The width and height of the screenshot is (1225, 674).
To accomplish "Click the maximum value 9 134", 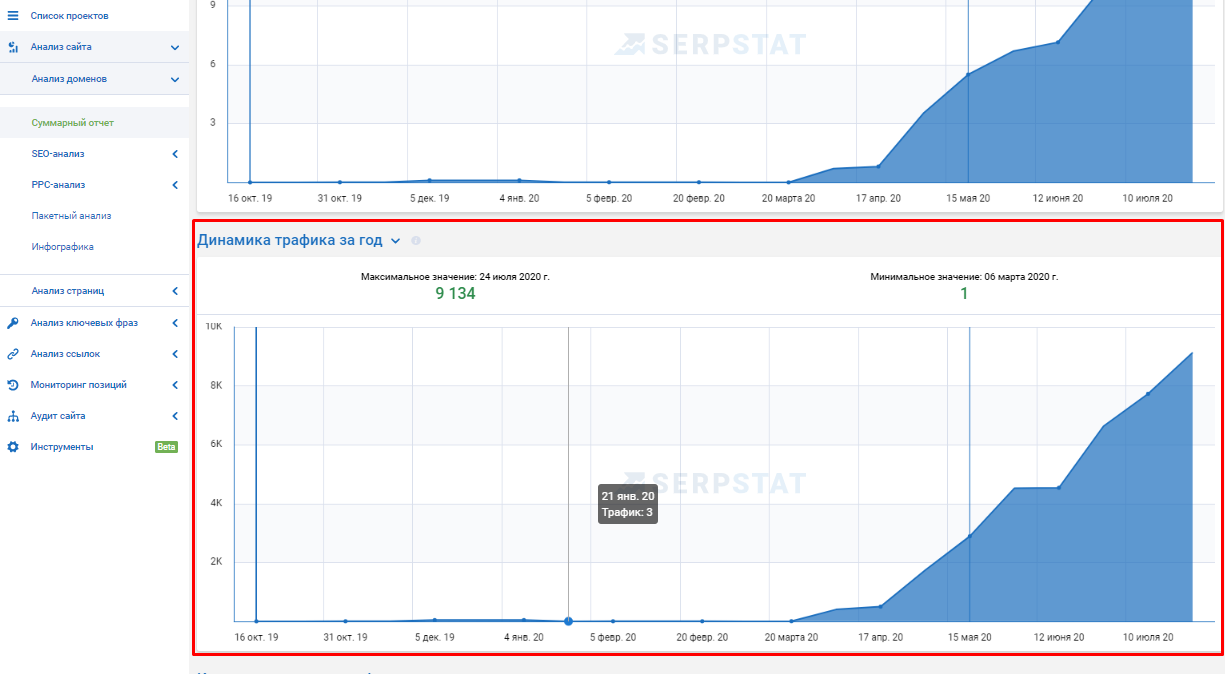I will (455, 293).
